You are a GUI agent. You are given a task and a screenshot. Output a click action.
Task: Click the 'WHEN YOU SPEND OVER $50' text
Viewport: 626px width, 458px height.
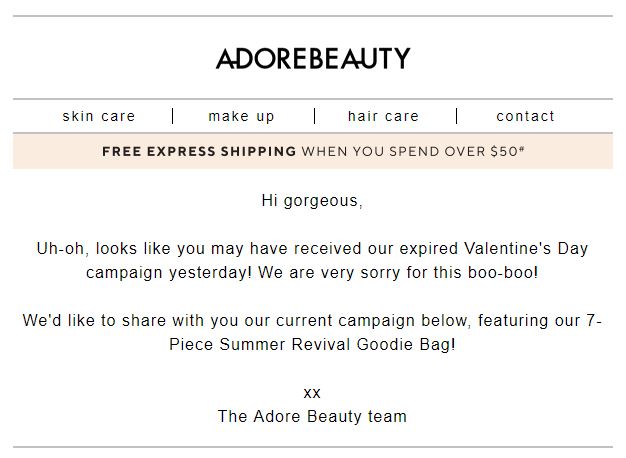[410, 151]
